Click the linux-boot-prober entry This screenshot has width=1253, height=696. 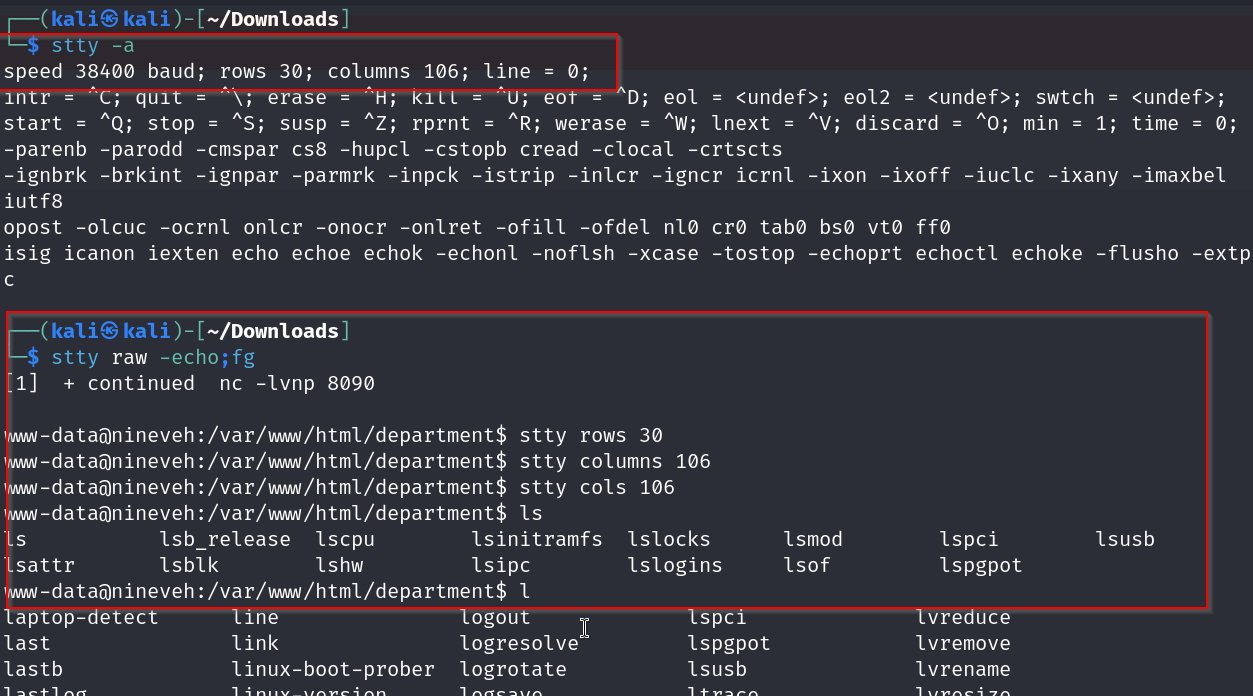tap(333, 669)
